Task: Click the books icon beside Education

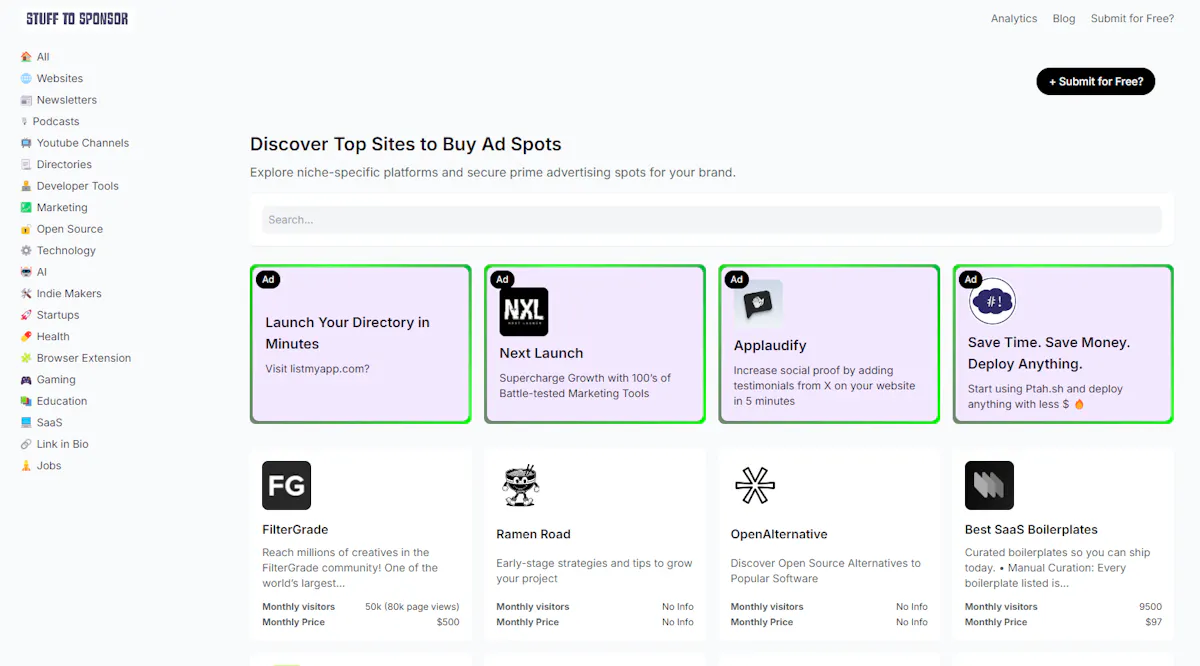Action: [x=26, y=401]
